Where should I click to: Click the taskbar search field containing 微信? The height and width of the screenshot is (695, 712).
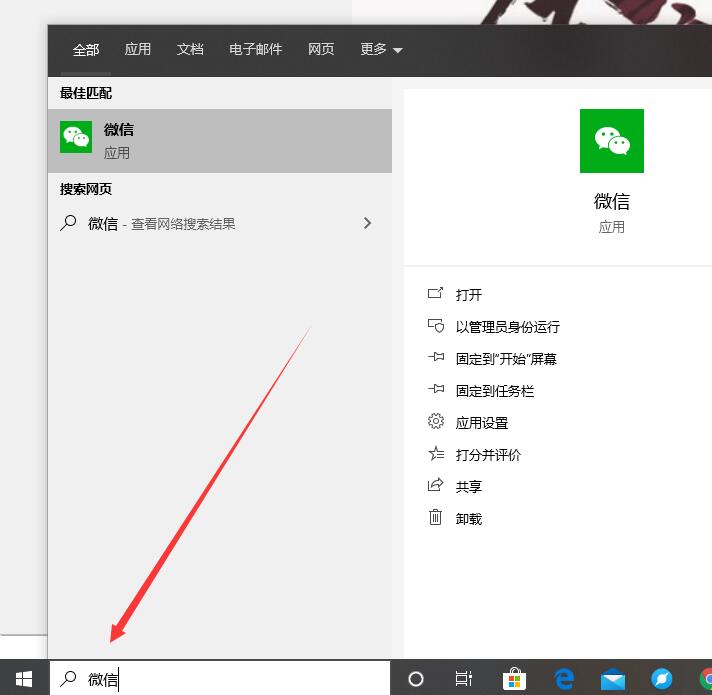click(220, 679)
